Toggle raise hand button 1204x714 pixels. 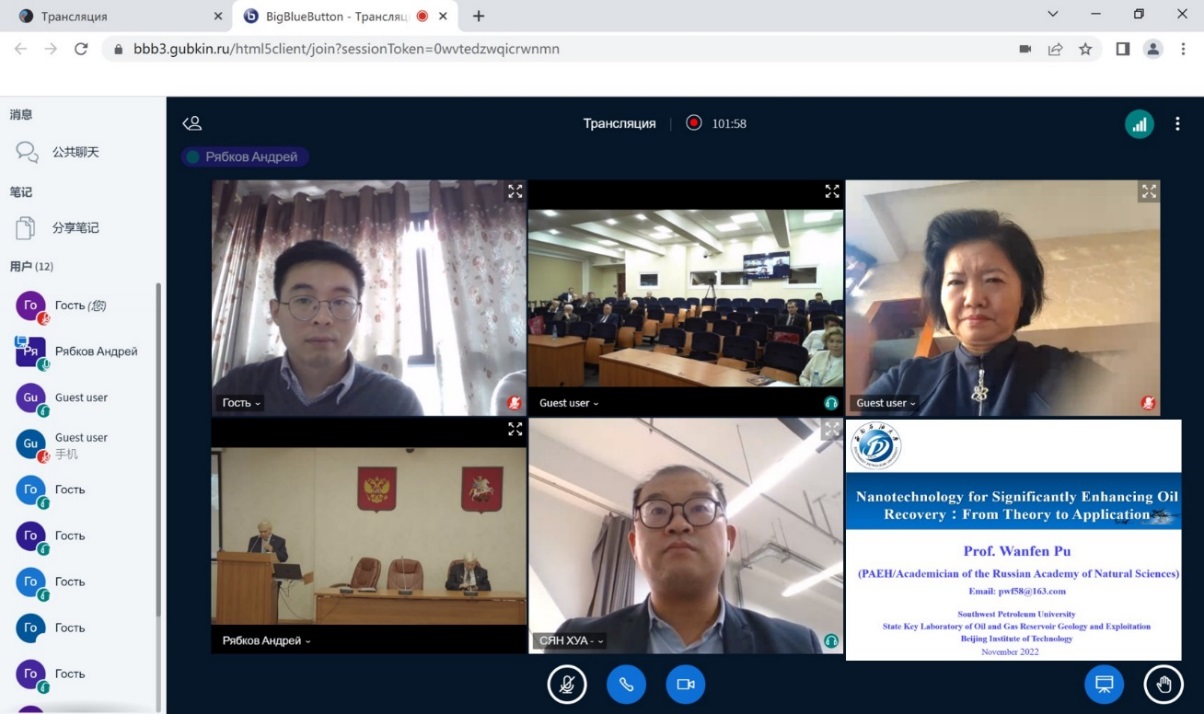1163,684
